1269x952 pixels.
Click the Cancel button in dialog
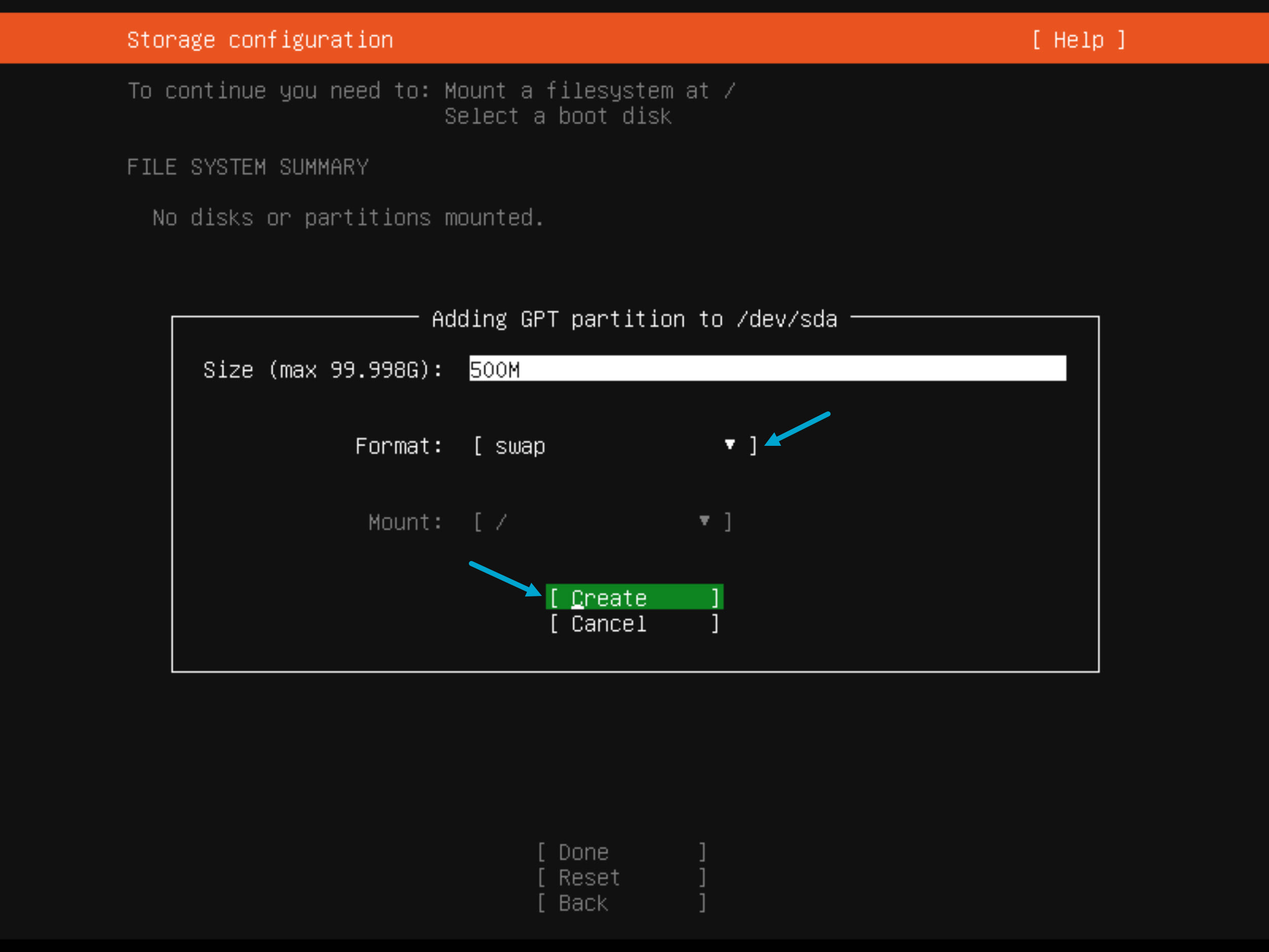[634, 623]
